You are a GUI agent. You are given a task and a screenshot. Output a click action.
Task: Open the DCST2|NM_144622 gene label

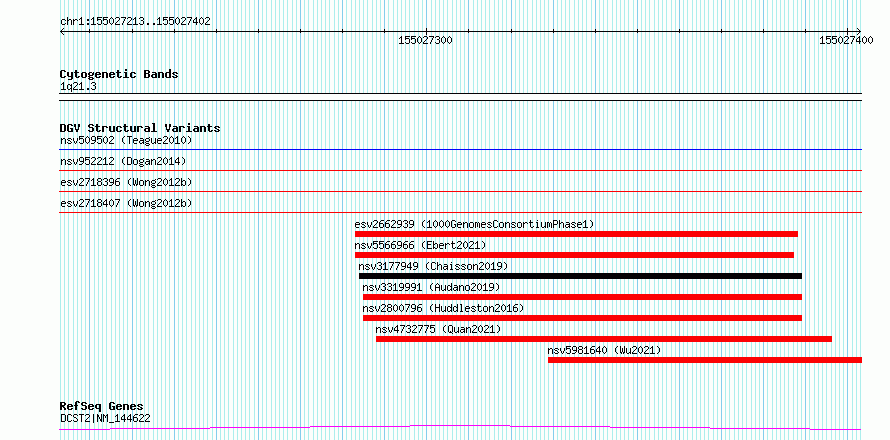105,418
